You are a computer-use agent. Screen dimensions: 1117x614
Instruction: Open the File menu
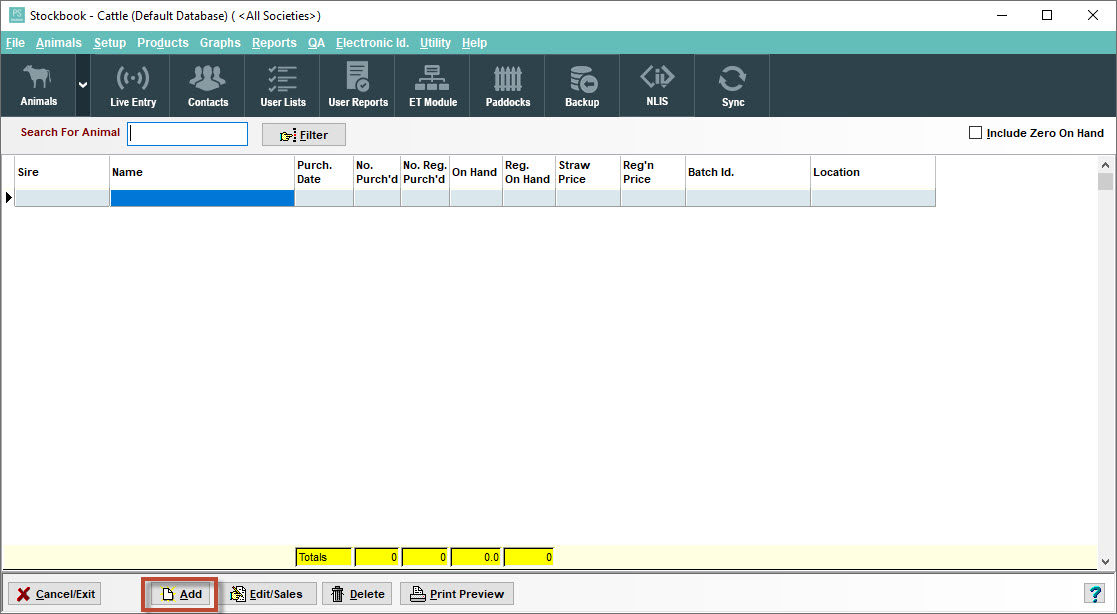(15, 43)
